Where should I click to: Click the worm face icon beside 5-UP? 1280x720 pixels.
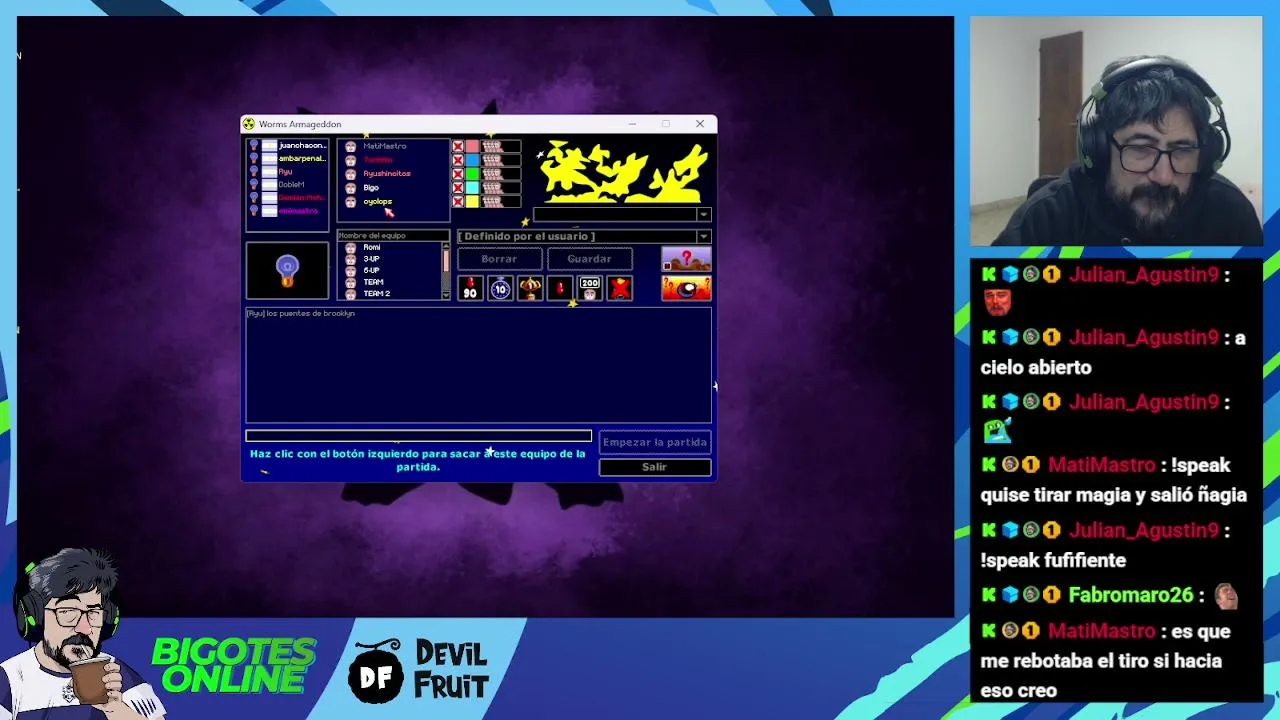pos(350,271)
